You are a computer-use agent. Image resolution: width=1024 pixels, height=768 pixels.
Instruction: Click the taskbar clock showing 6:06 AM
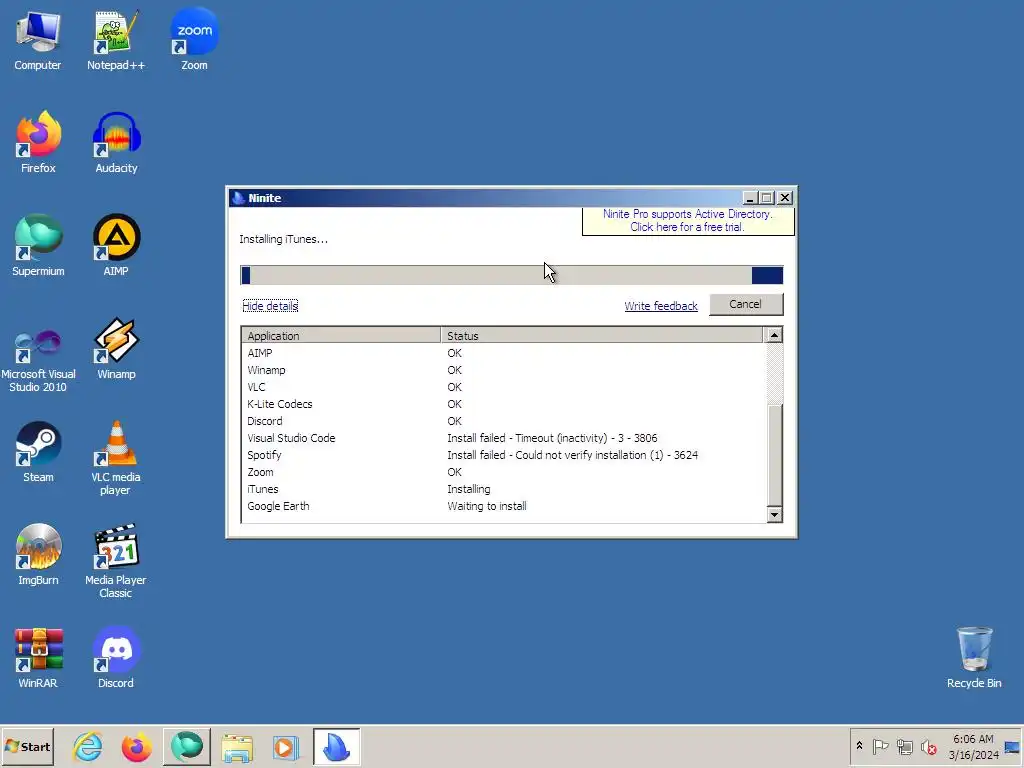pyautogui.click(x=974, y=747)
